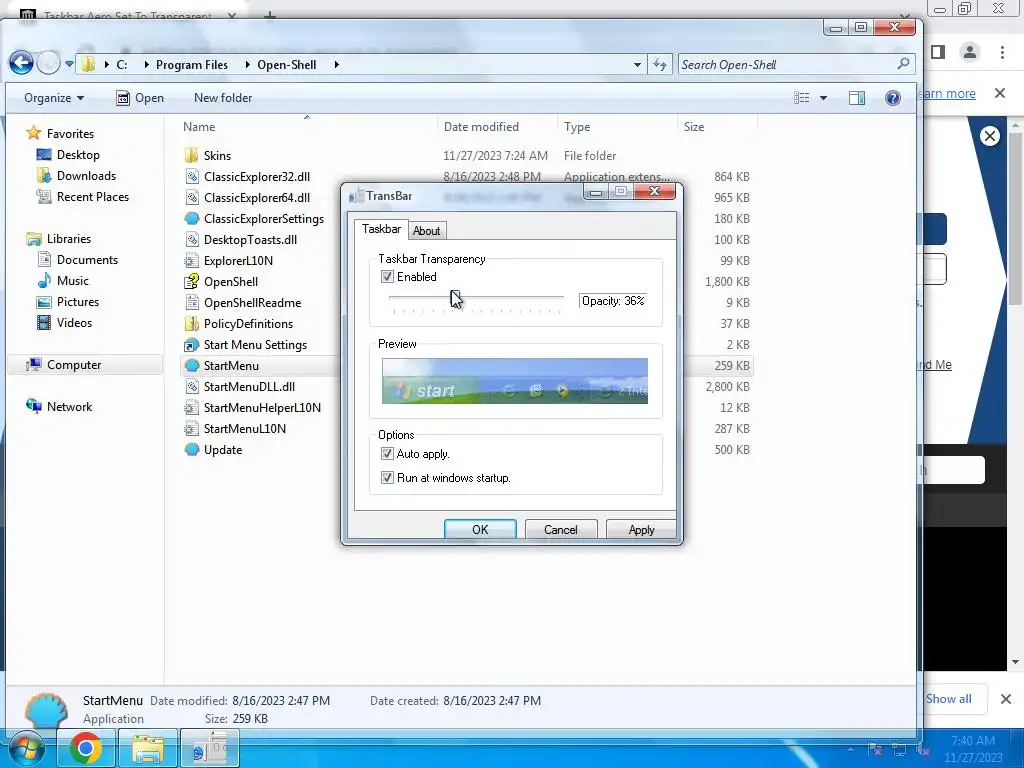Click the Chrome profile avatar icon
1024x768 pixels.
click(970, 52)
